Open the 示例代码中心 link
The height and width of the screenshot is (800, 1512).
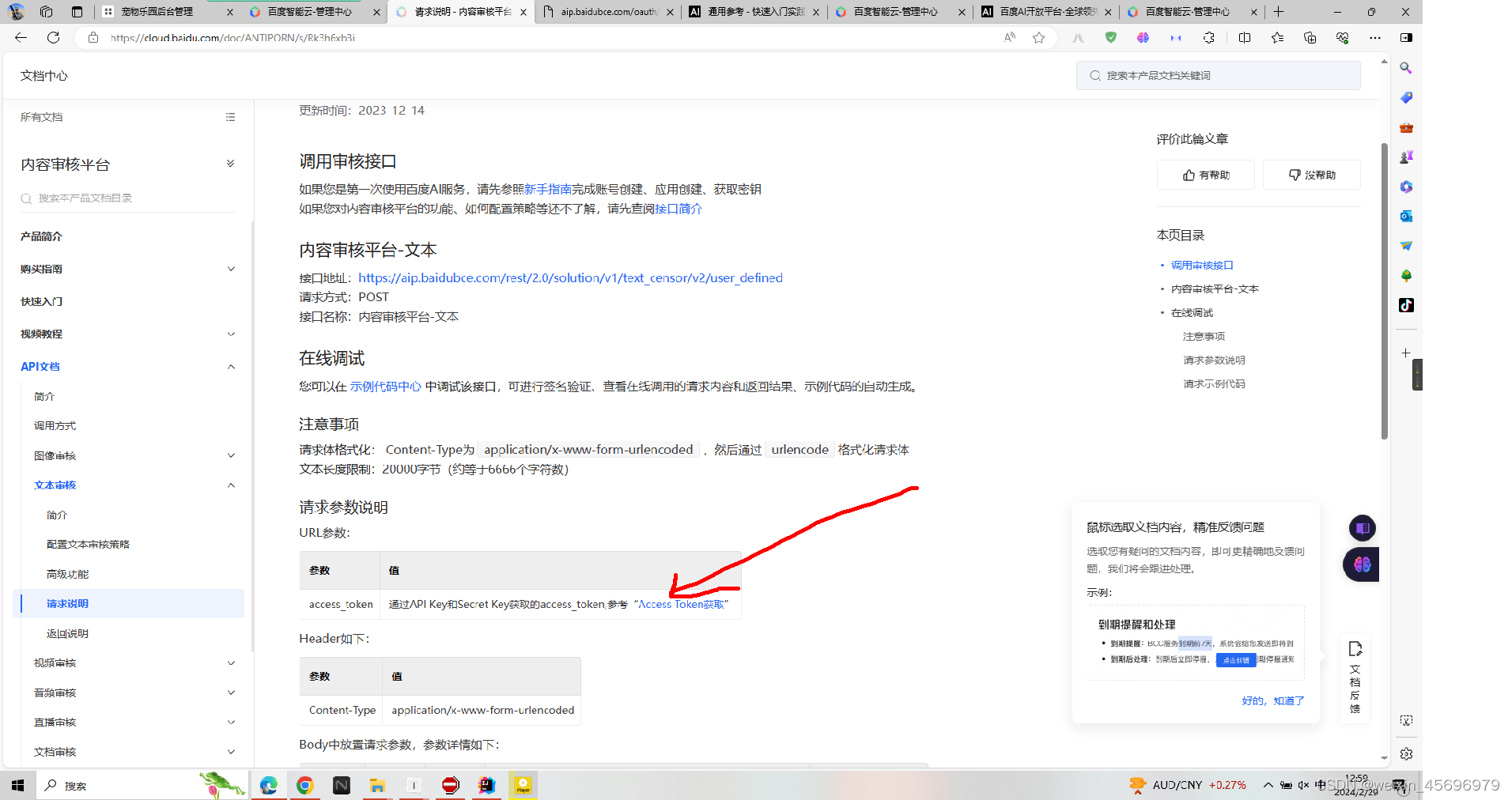click(386, 387)
